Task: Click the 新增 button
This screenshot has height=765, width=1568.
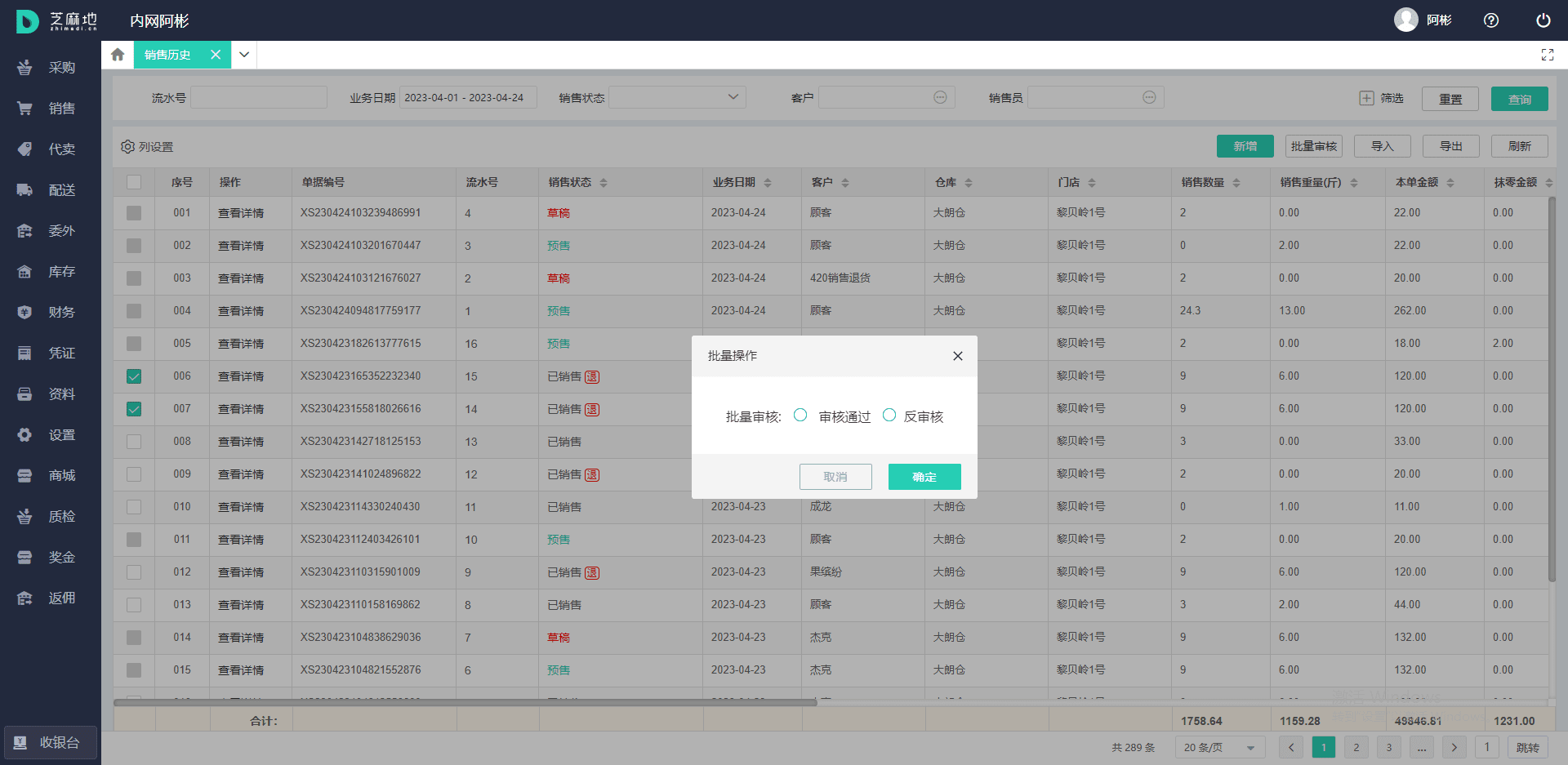Action: (x=1245, y=146)
